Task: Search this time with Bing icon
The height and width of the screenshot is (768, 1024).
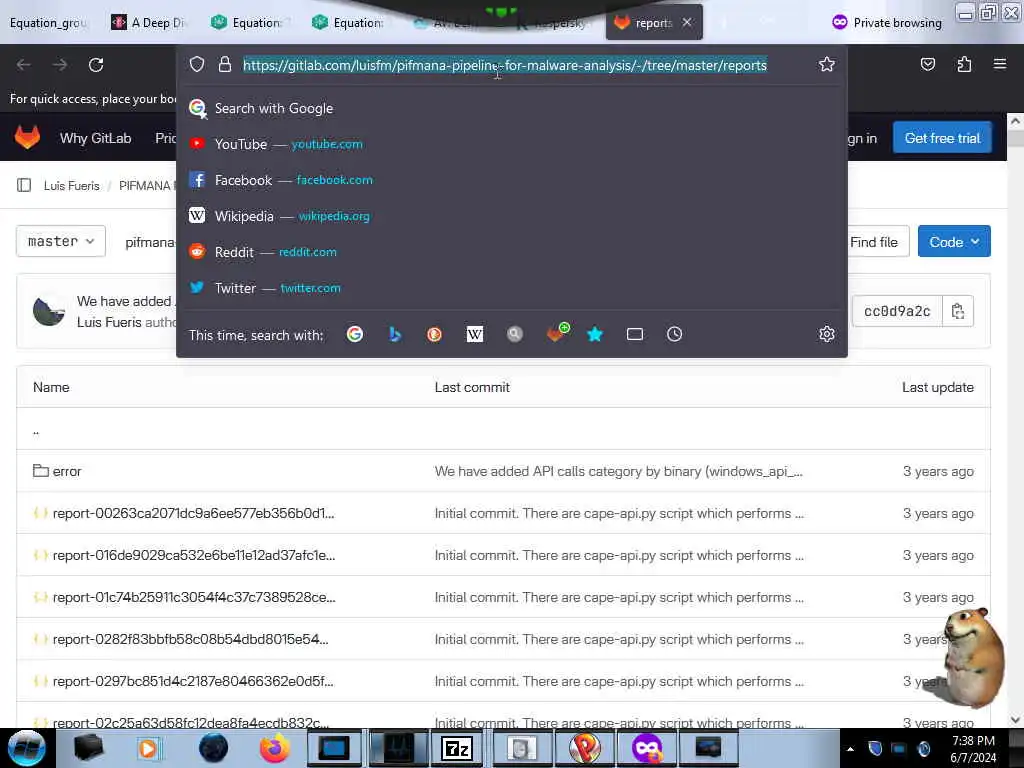Action: [x=394, y=334]
